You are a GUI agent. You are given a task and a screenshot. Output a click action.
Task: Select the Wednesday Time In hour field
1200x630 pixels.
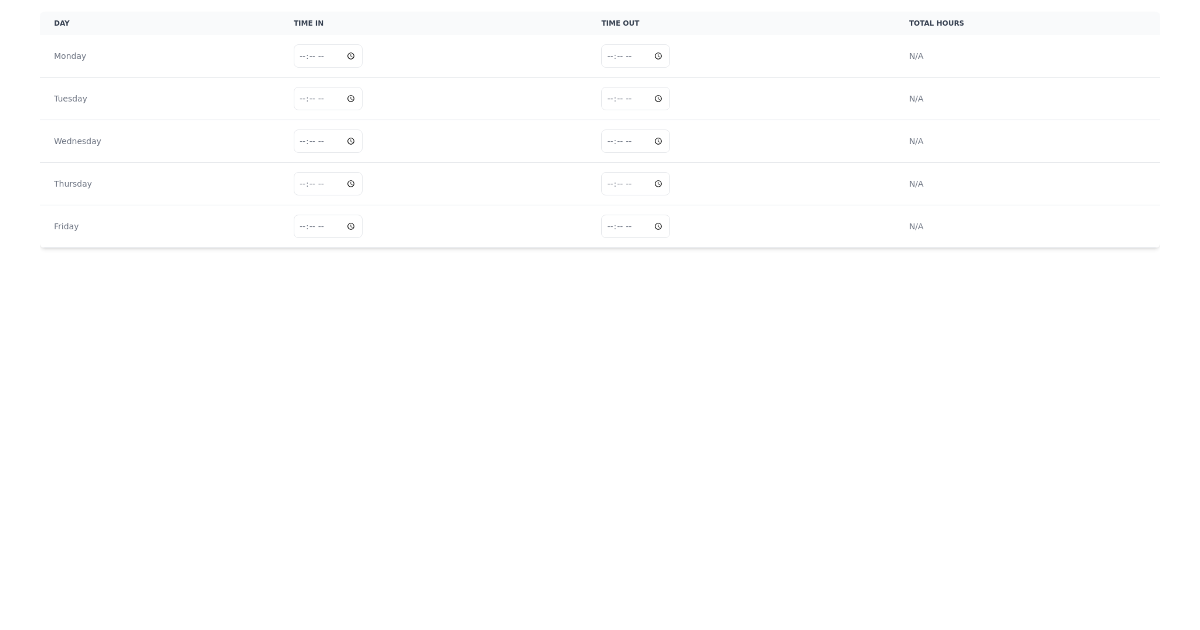pos(303,141)
